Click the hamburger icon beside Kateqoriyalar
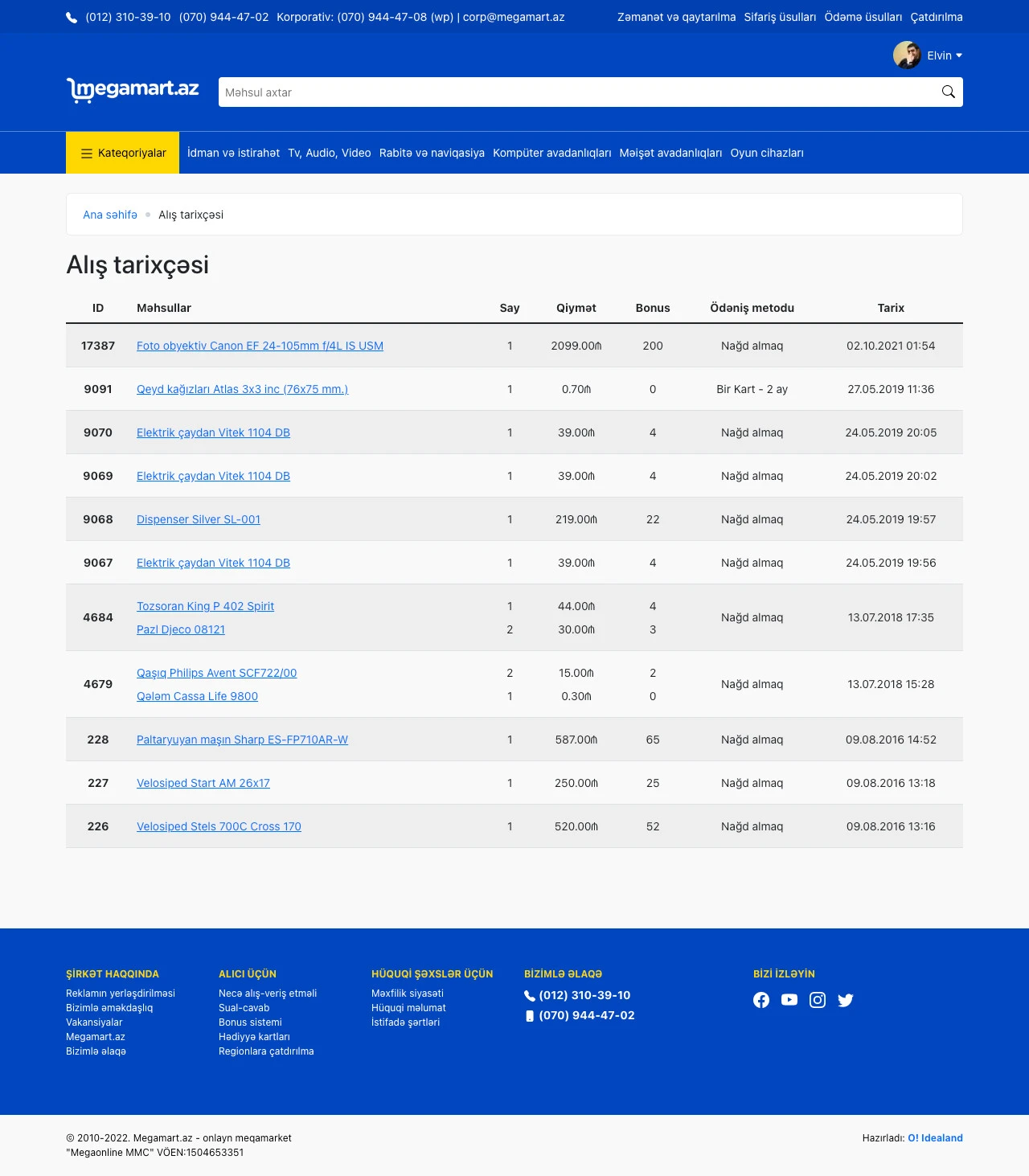Viewport: 1029px width, 1176px height. (87, 154)
